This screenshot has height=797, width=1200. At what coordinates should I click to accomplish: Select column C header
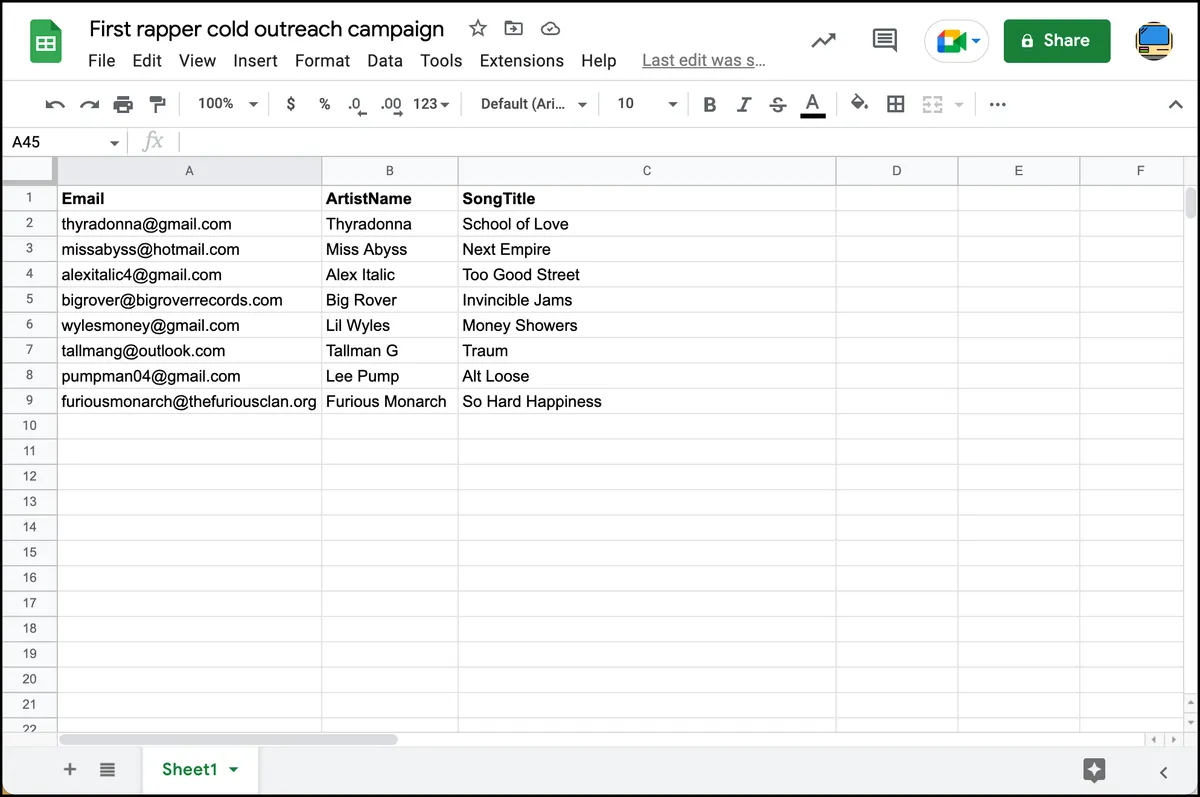tap(647, 171)
